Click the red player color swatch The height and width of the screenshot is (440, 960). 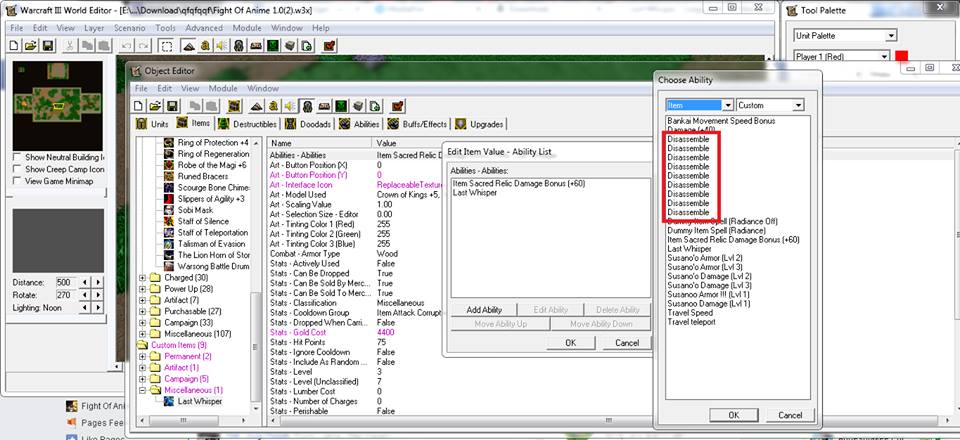[x=901, y=56]
